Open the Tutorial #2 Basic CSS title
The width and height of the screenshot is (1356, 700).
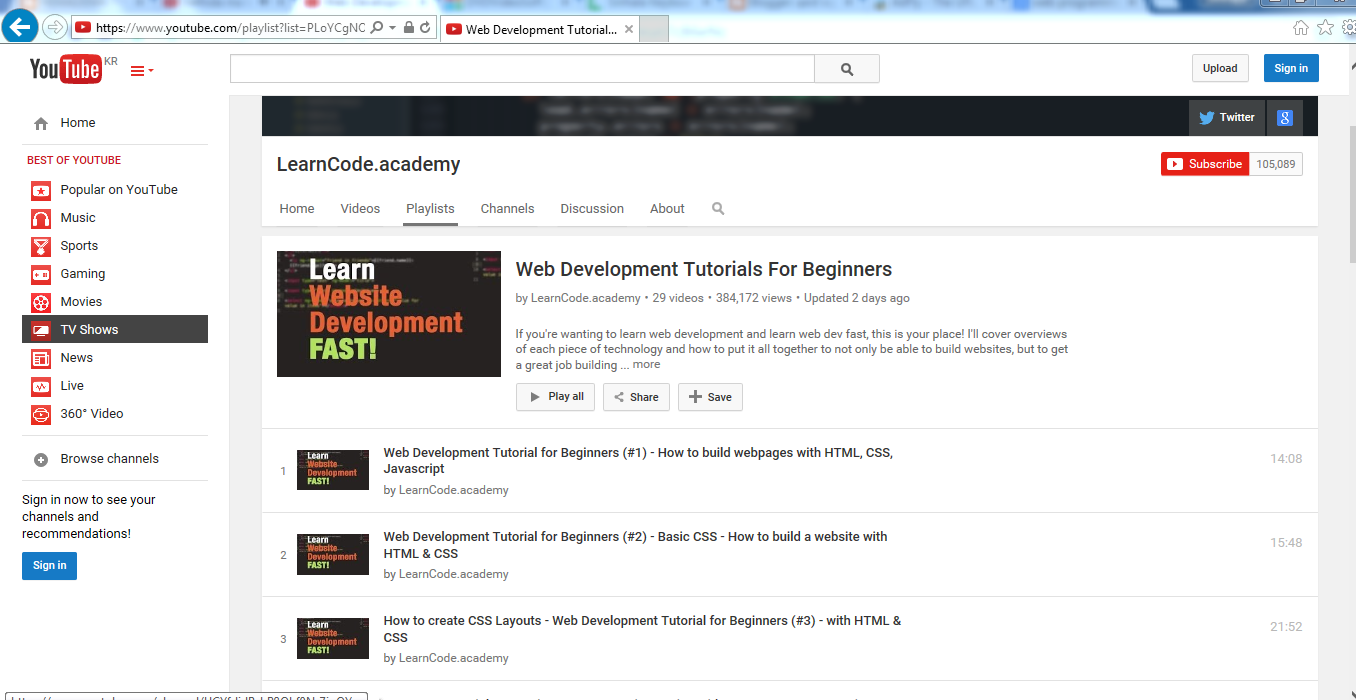[x=635, y=545]
